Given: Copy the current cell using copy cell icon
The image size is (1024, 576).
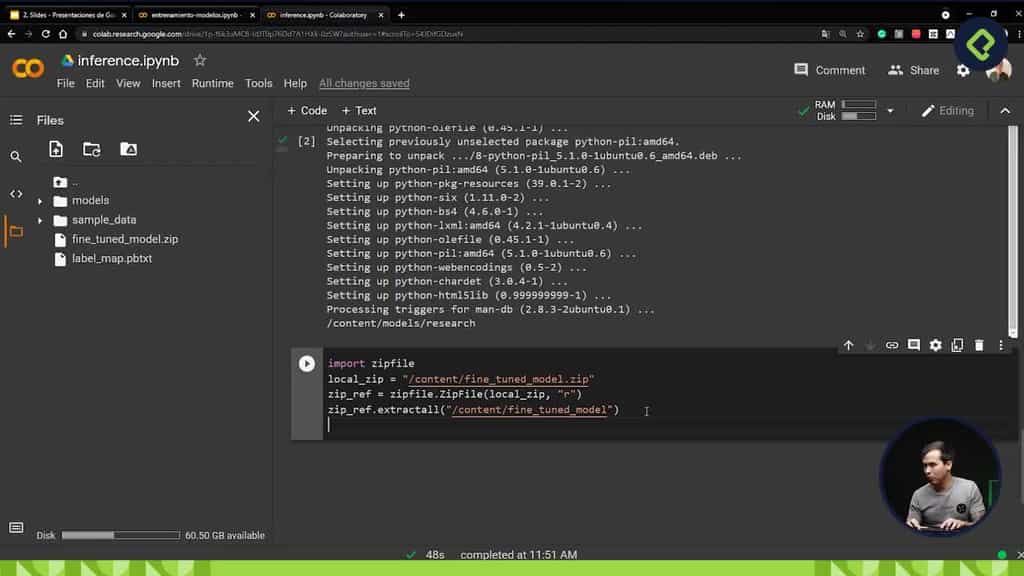Looking at the screenshot, I should tap(957, 344).
